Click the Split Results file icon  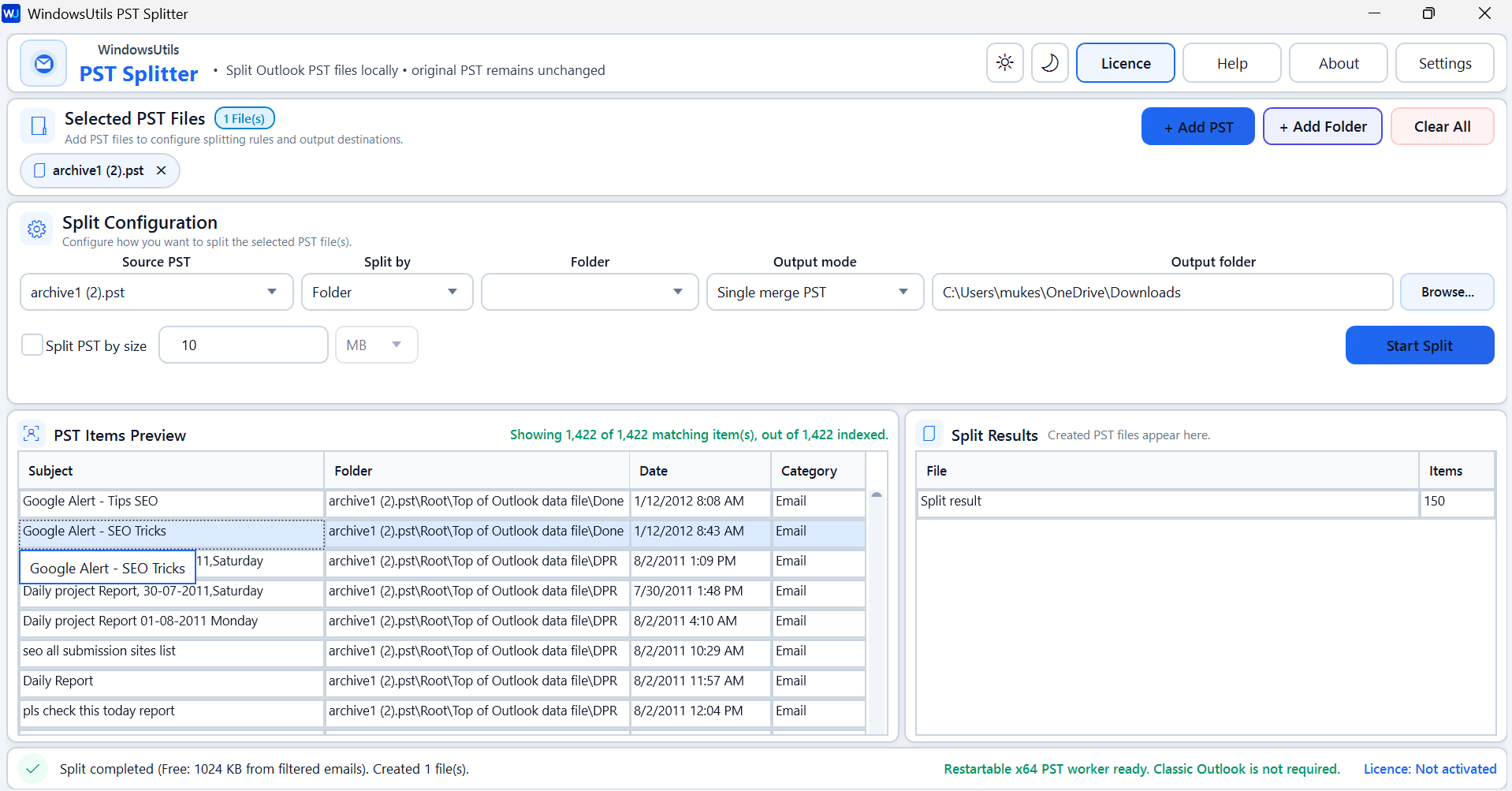(x=929, y=434)
